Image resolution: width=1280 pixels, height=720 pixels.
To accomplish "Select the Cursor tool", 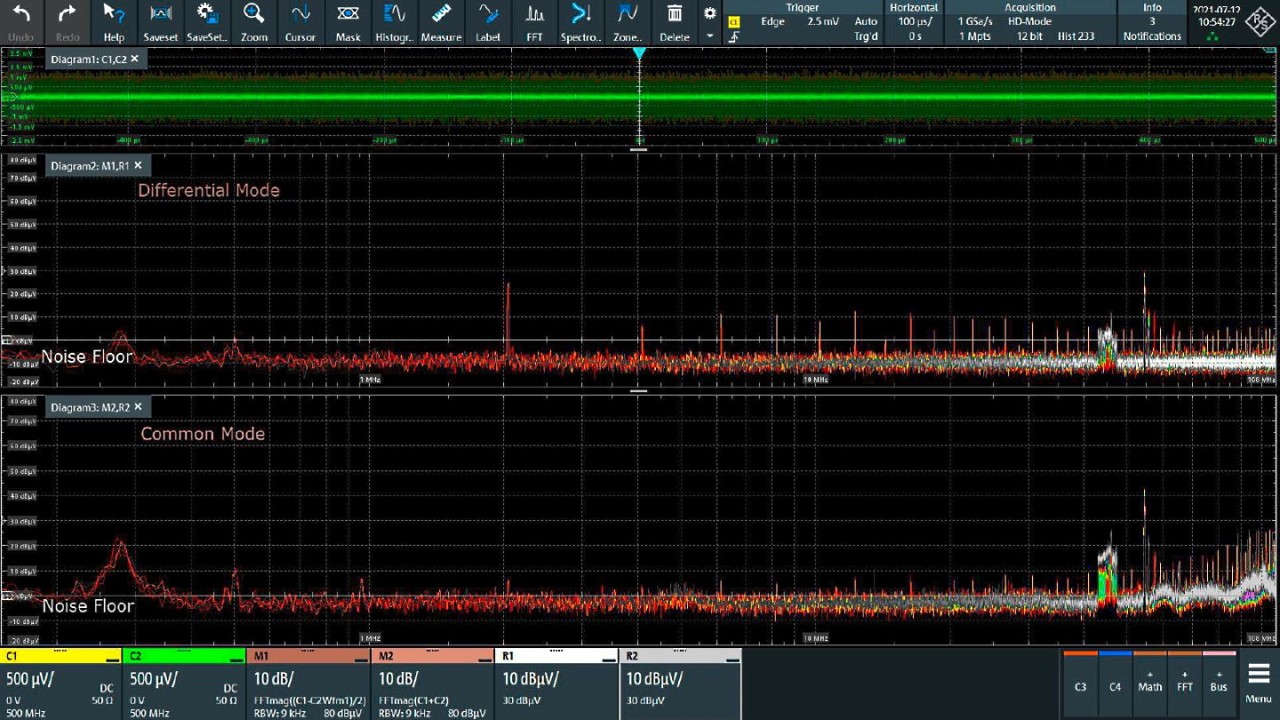I will (x=300, y=22).
